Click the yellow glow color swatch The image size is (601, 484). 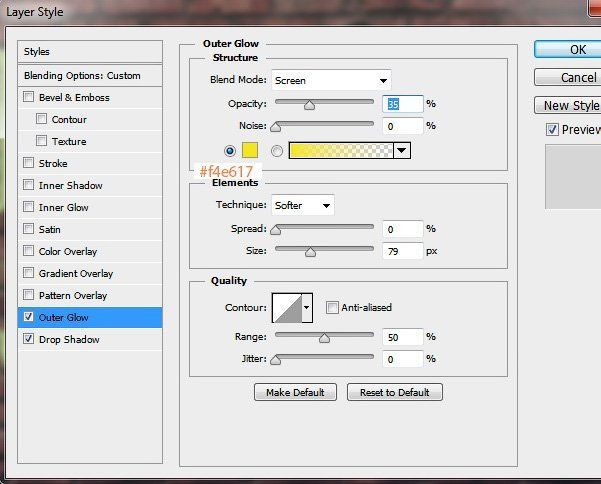[250, 150]
